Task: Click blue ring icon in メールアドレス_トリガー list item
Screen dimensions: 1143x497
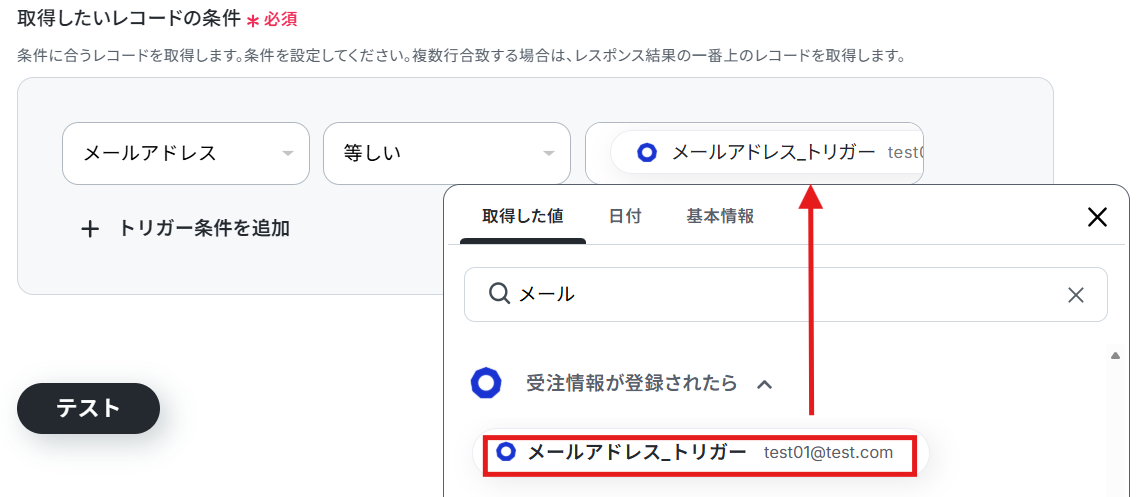Action: pos(506,452)
